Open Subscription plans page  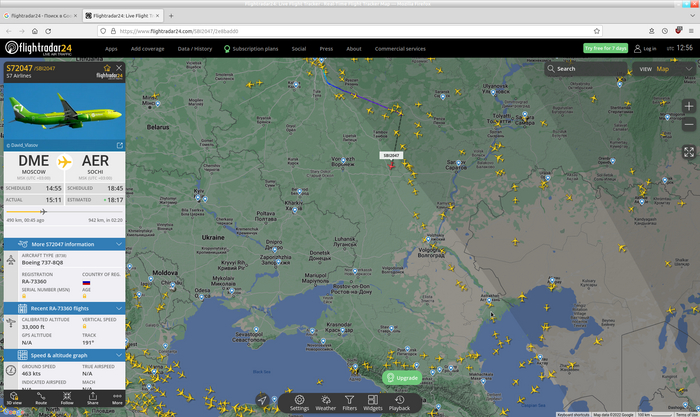[x=251, y=49]
